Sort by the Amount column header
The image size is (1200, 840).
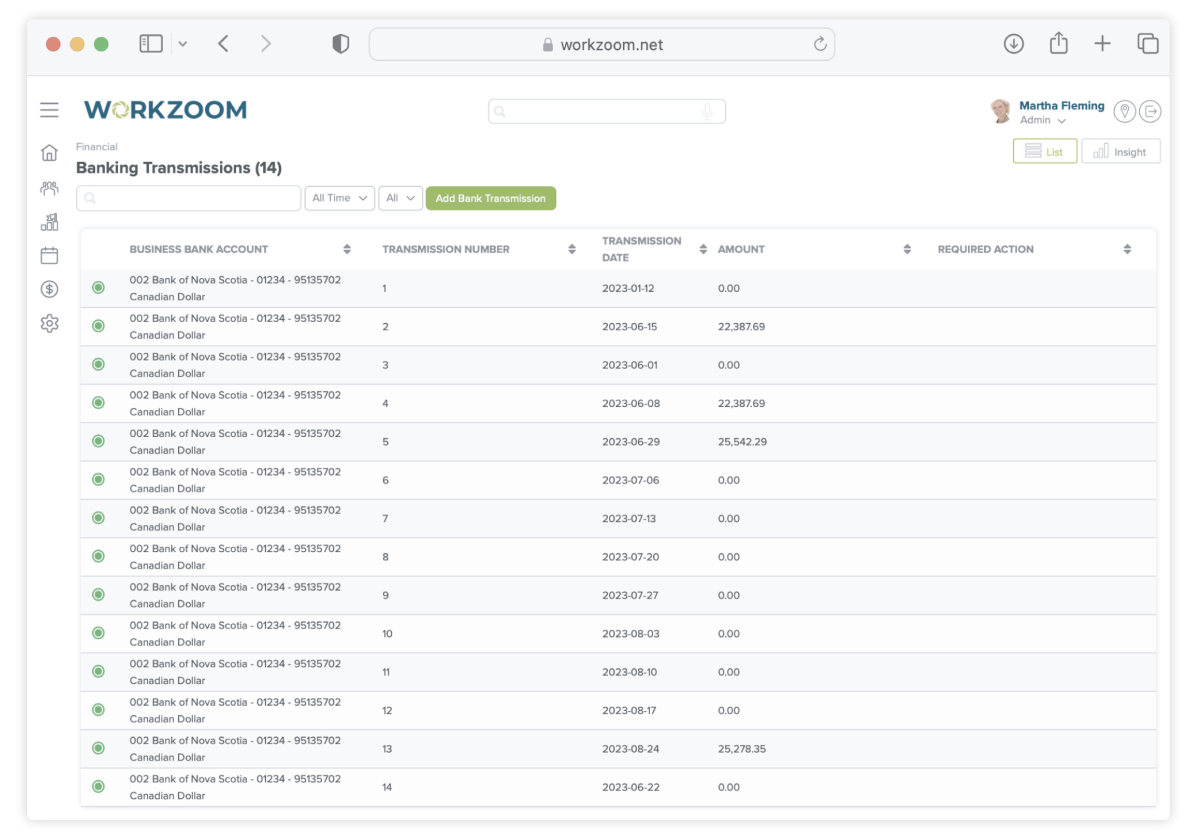907,248
